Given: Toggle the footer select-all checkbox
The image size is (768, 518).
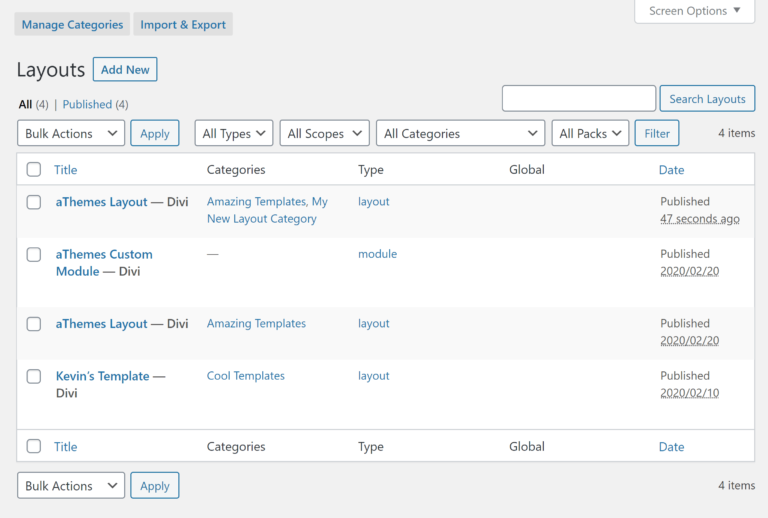Looking at the screenshot, I should pyautogui.click(x=34, y=447).
